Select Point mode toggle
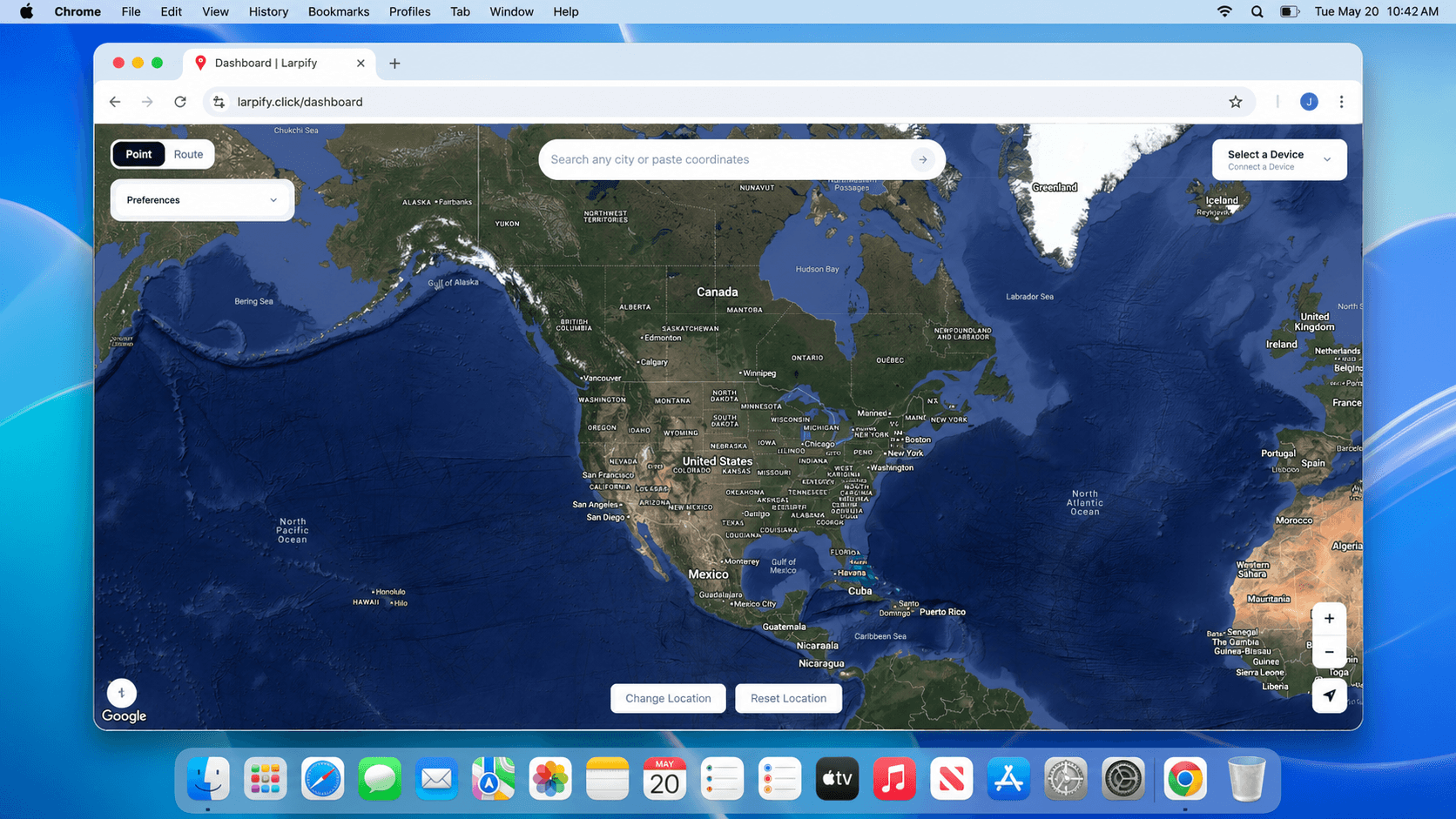1456x819 pixels. (x=138, y=154)
